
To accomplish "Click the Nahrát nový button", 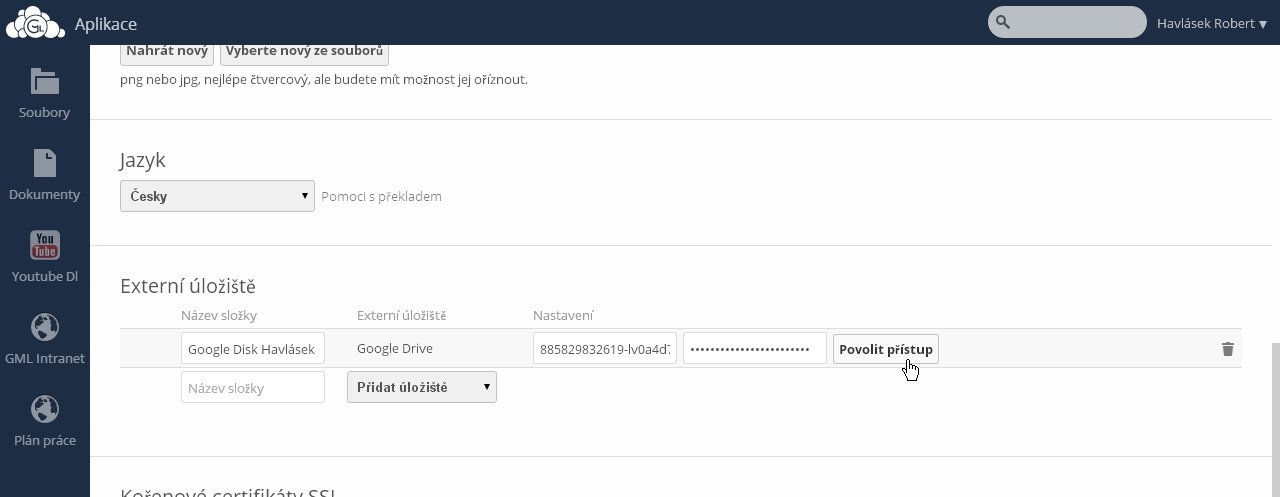I will pyautogui.click(x=166, y=51).
